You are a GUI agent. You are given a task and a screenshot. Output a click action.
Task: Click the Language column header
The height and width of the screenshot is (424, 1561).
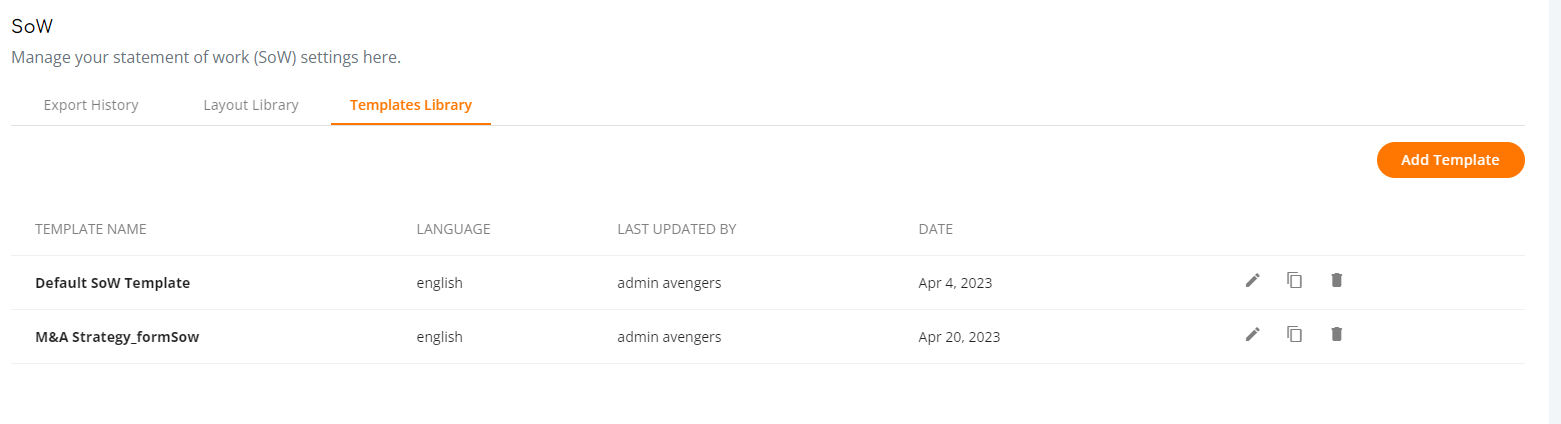453,229
